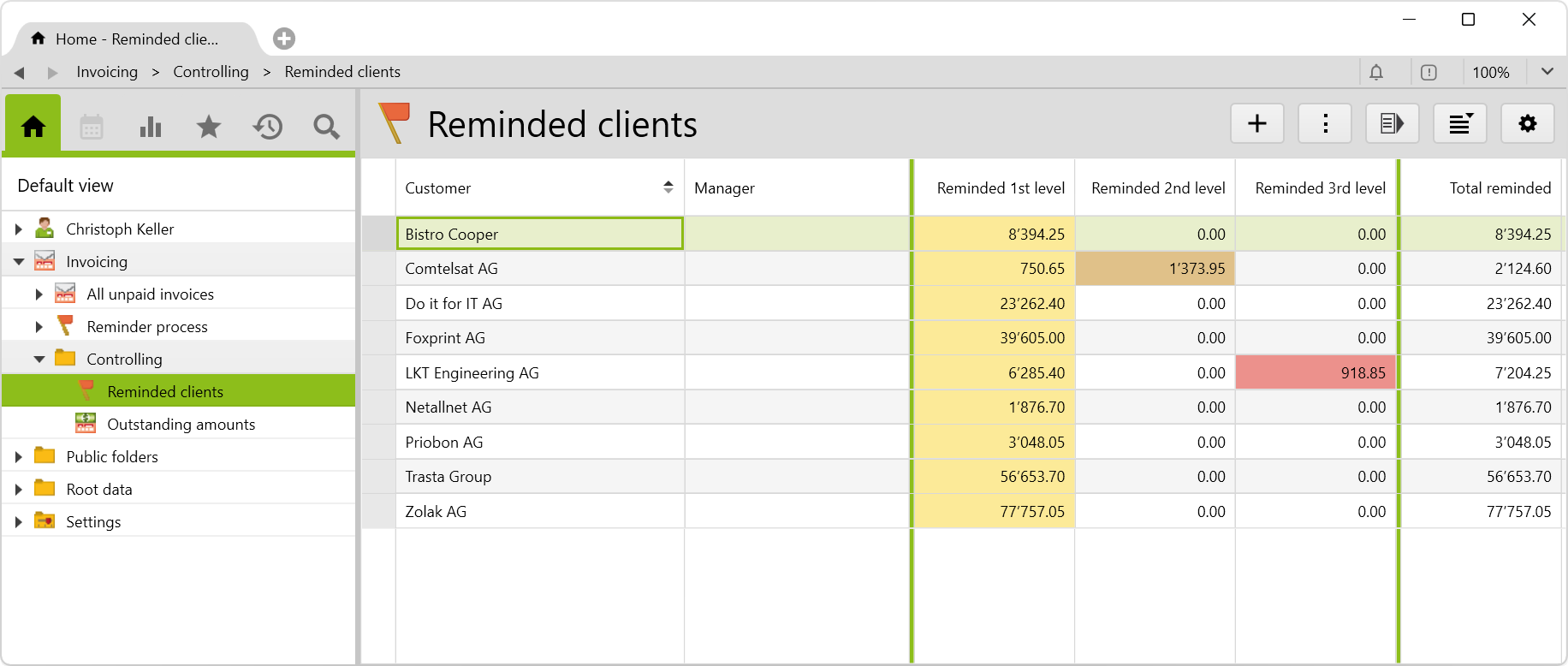1568x666 pixels.
Task: Open the calendar view icon
Action: 92,127
